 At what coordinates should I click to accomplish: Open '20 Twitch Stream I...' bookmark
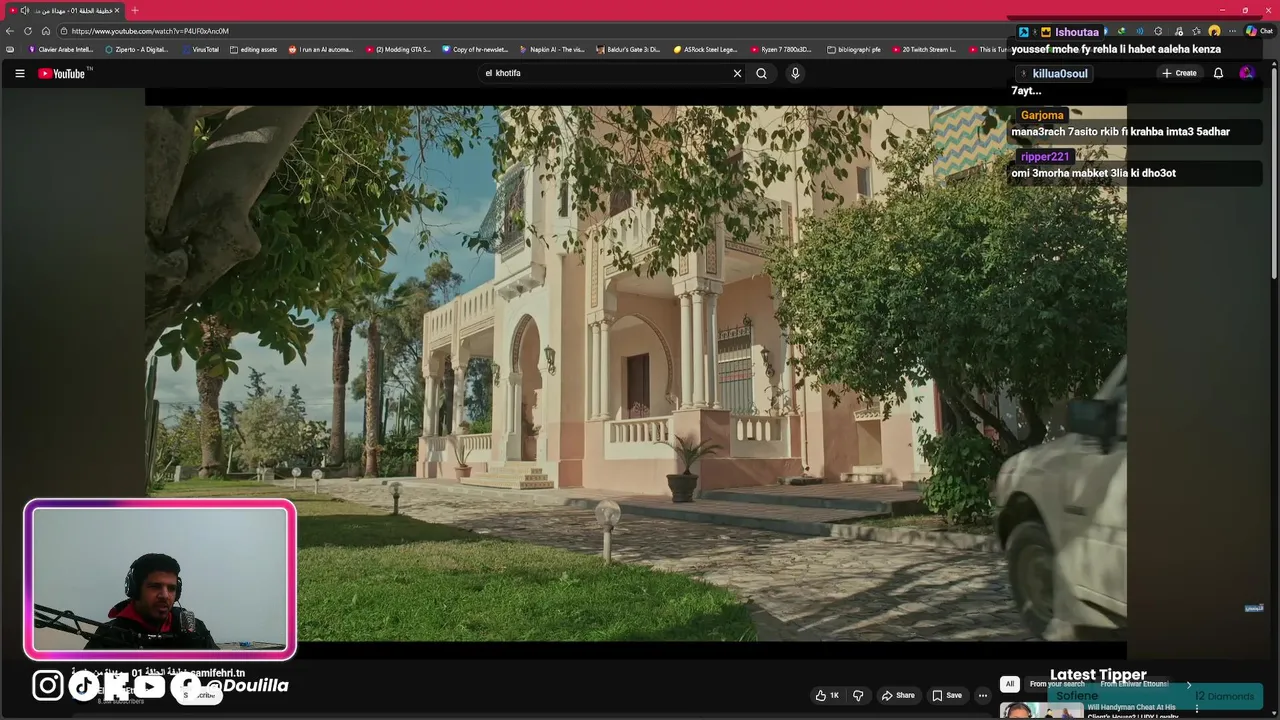click(924, 49)
